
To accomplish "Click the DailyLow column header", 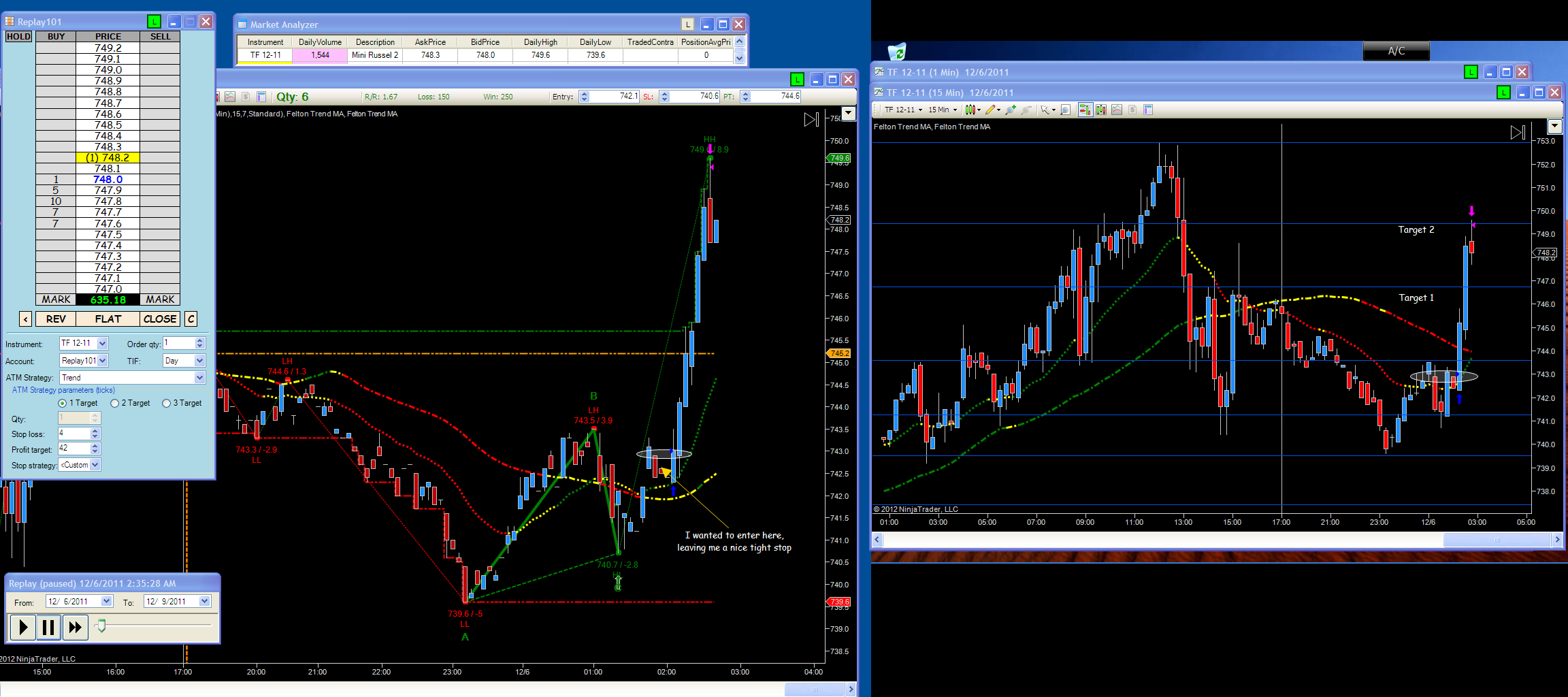I will click(595, 42).
